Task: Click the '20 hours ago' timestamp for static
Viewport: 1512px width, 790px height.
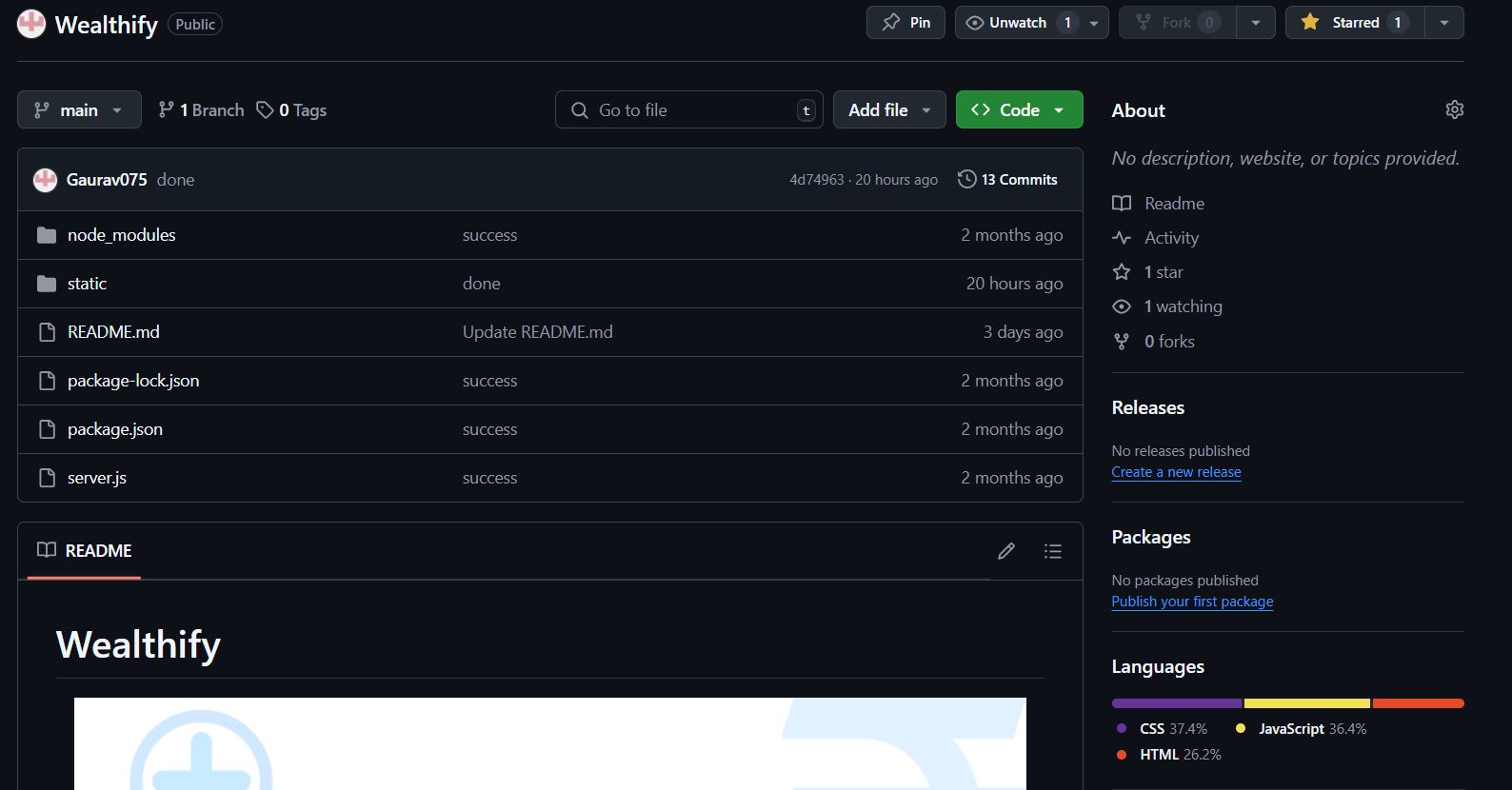Action: pyautogui.click(x=1014, y=284)
